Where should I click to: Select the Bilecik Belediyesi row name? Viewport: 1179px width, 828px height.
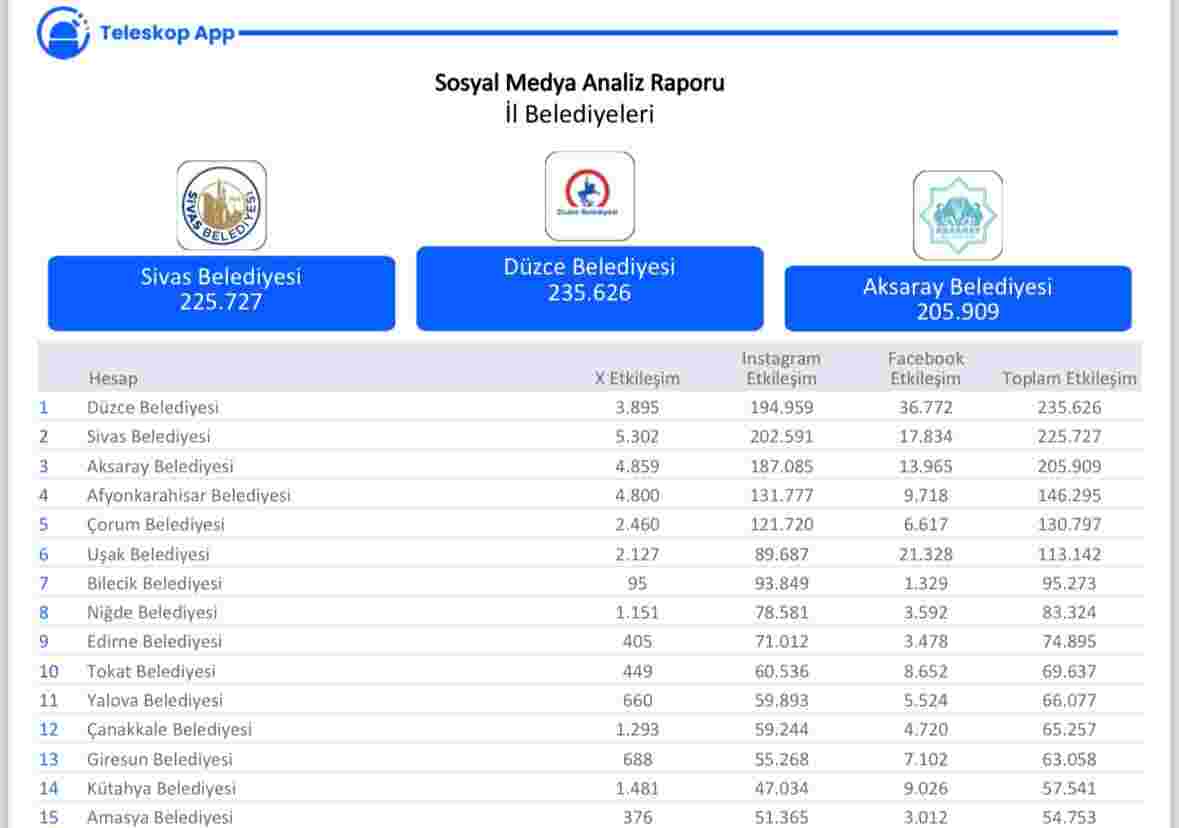155,584
